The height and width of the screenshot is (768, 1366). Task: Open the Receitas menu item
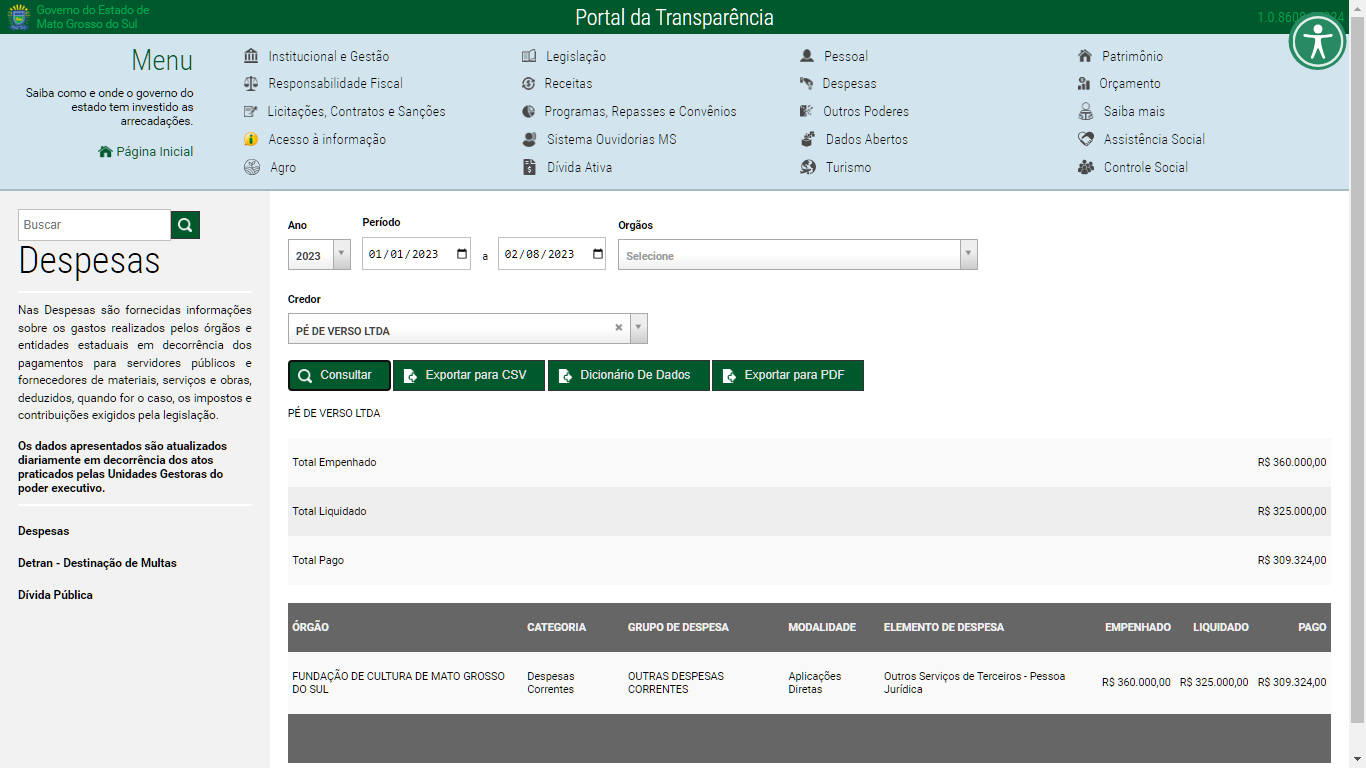pos(568,84)
